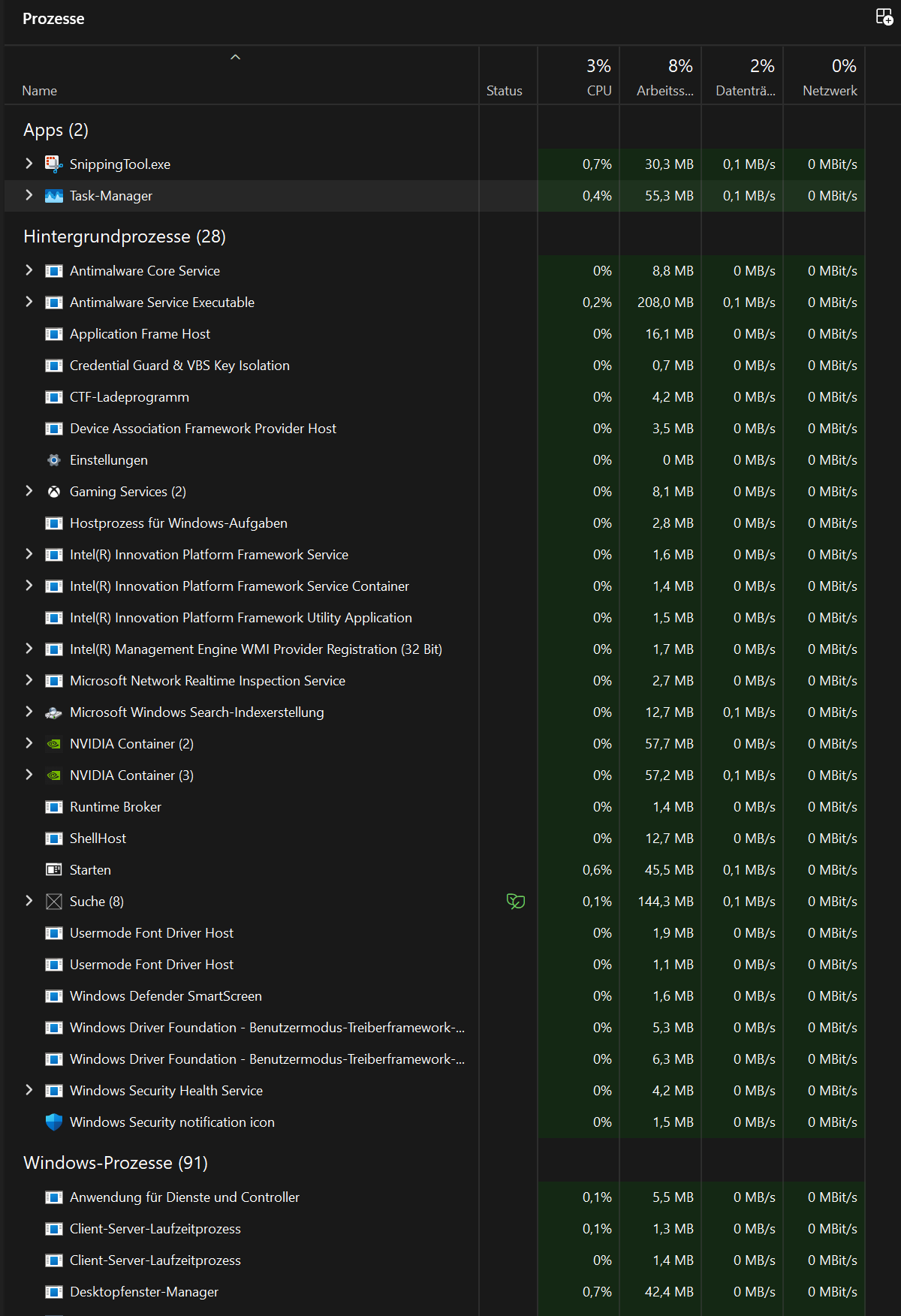Viewport: 901px width, 1316px height.
Task: Click the Desktopfenster-Manager process icon
Action: pos(53,1292)
